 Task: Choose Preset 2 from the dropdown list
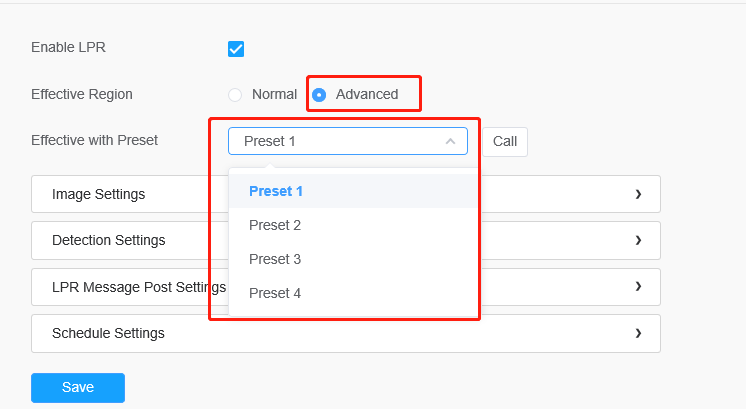click(x=353, y=225)
